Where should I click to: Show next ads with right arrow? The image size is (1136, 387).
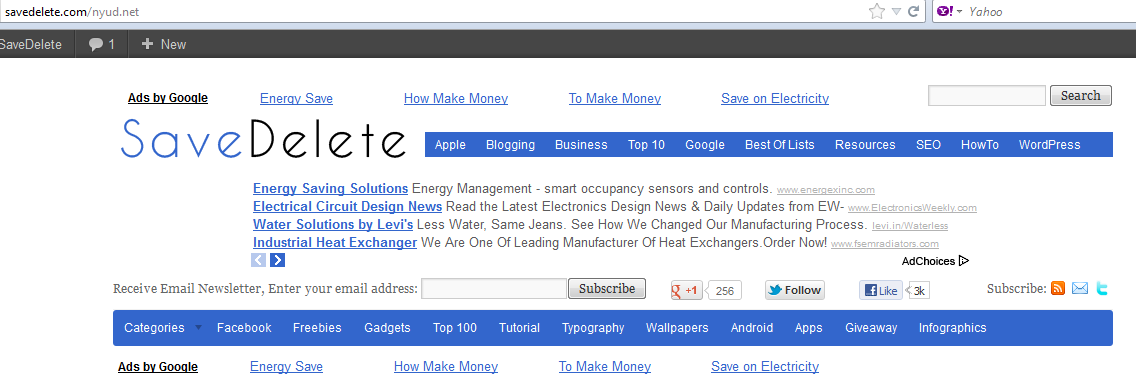[x=277, y=260]
